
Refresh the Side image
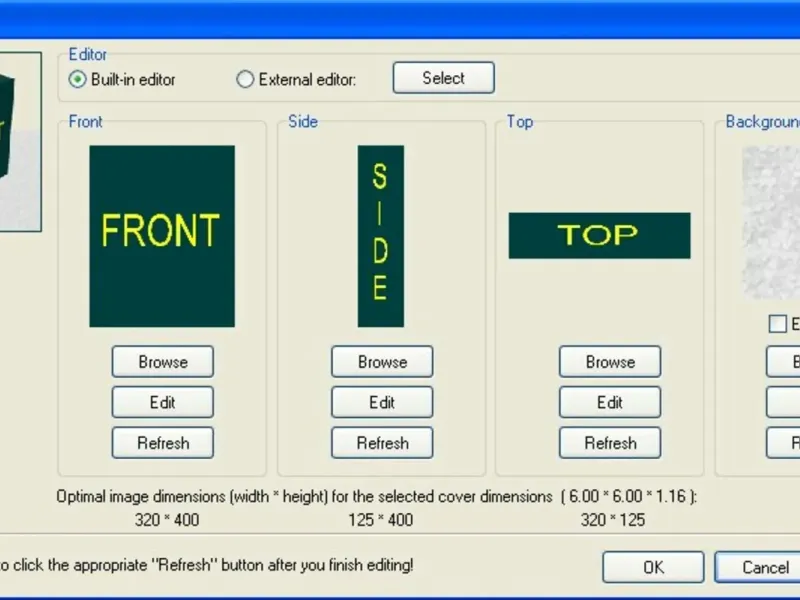pyautogui.click(x=382, y=442)
